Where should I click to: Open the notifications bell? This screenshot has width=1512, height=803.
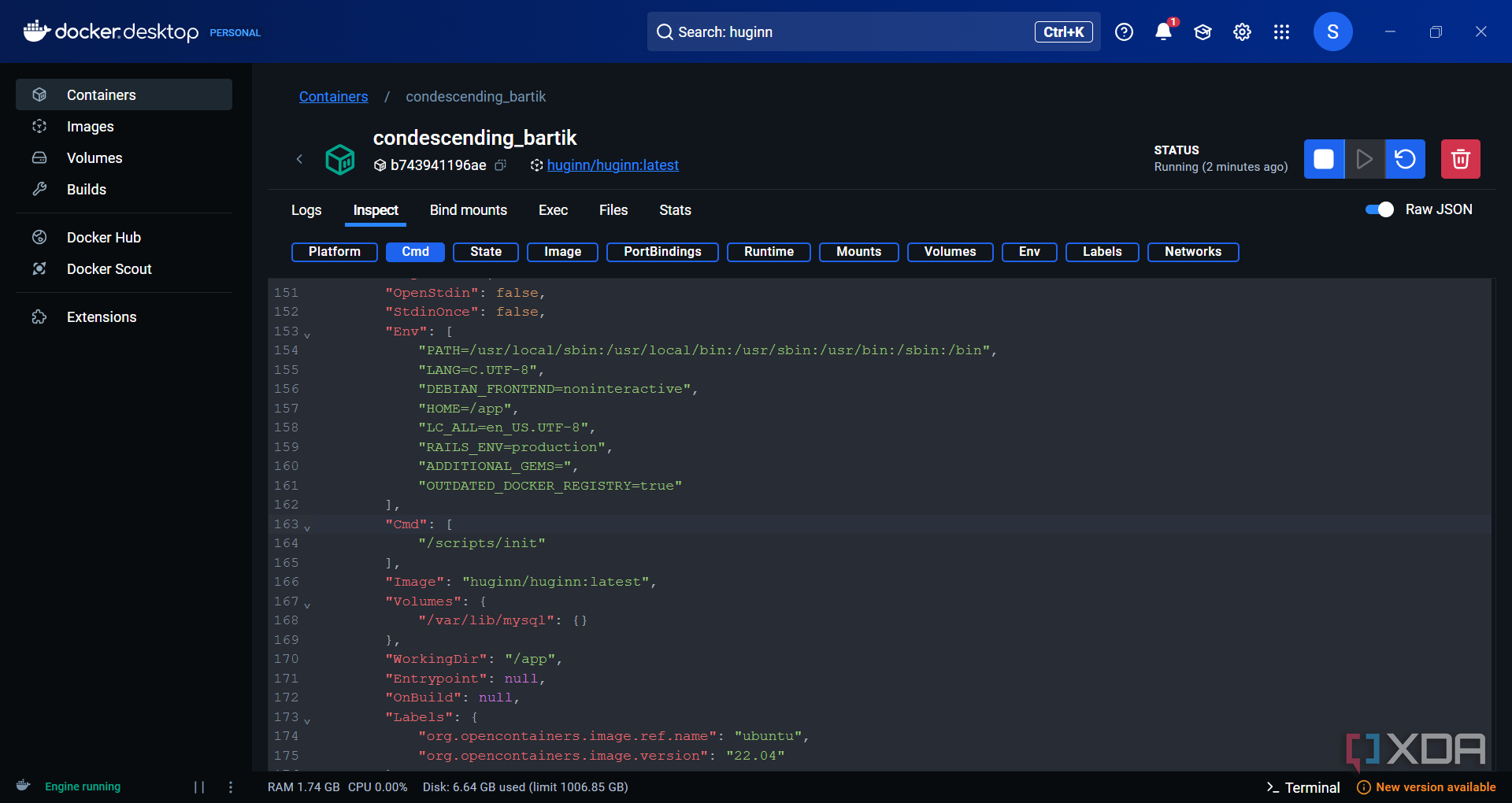click(1163, 31)
